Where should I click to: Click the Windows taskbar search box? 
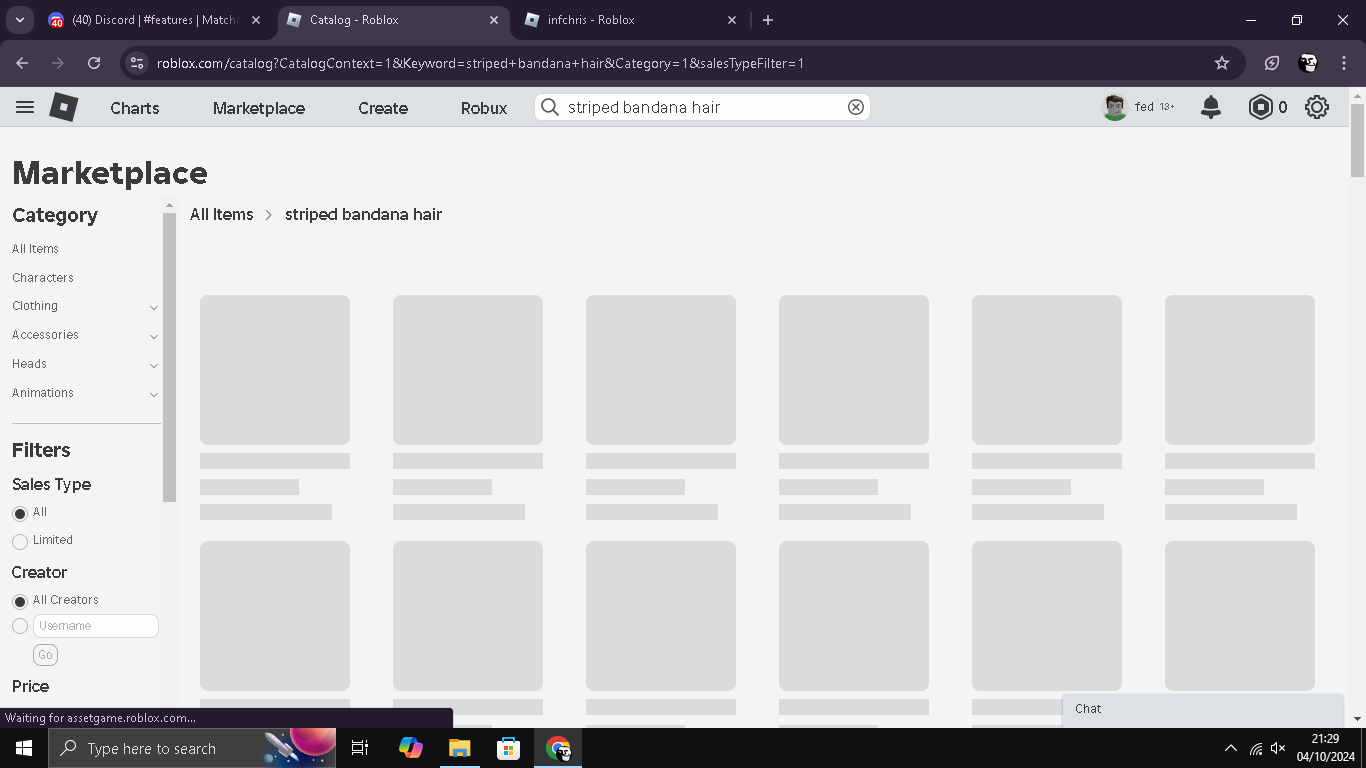192,748
